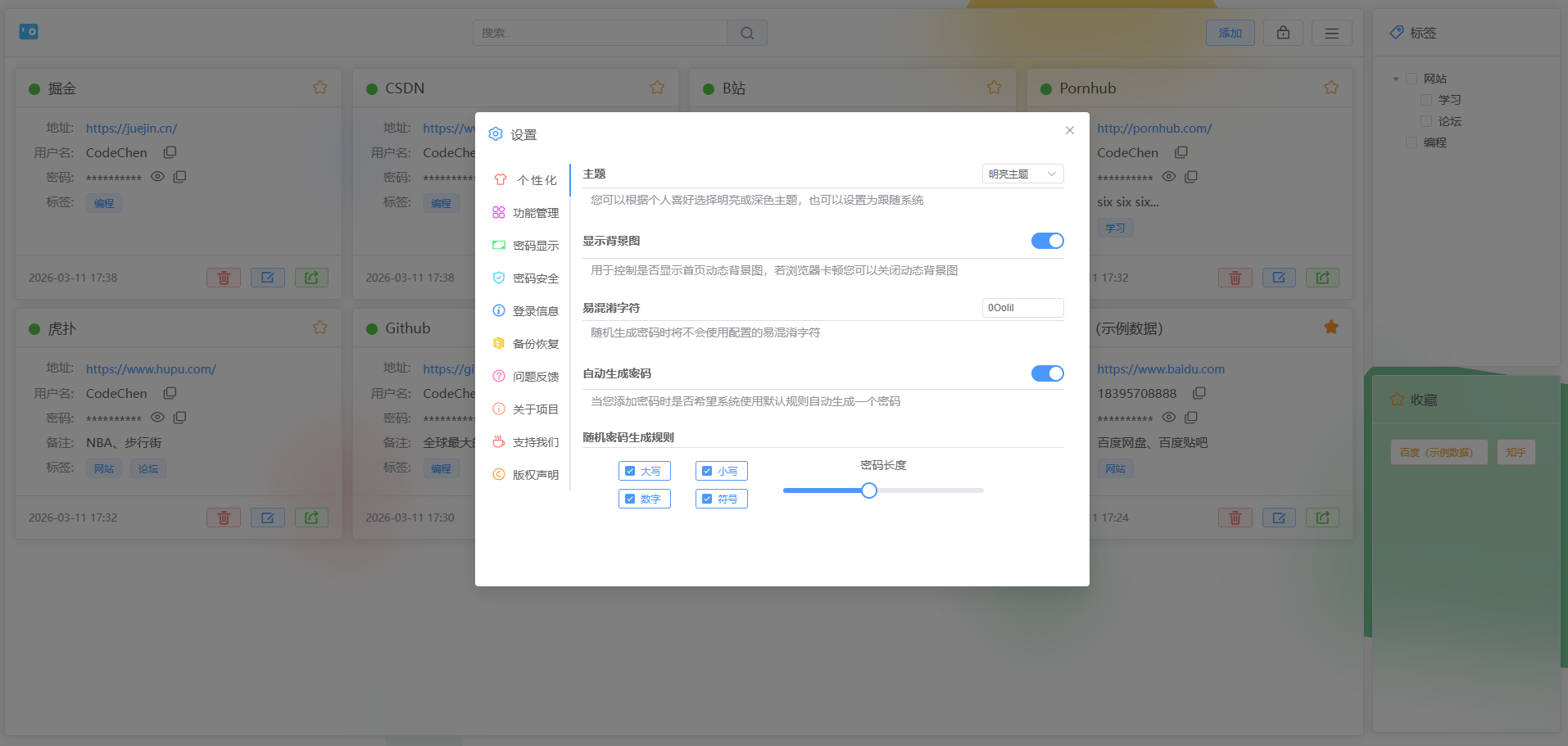Toggle the 显示背景图 switch off
Image resolution: width=1568 pixels, height=746 pixels.
tap(1047, 241)
